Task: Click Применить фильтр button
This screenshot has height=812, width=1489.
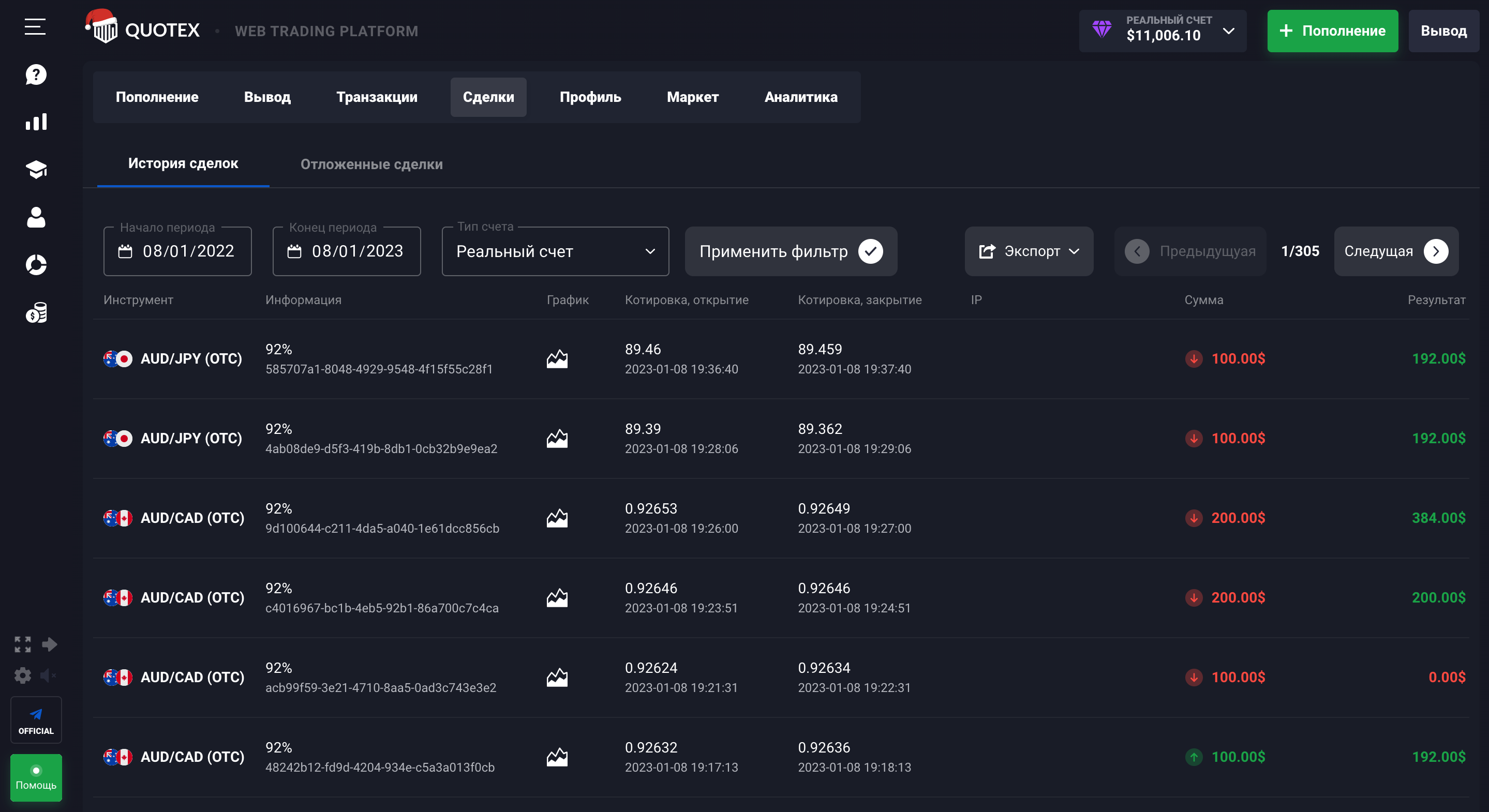Action: click(791, 251)
